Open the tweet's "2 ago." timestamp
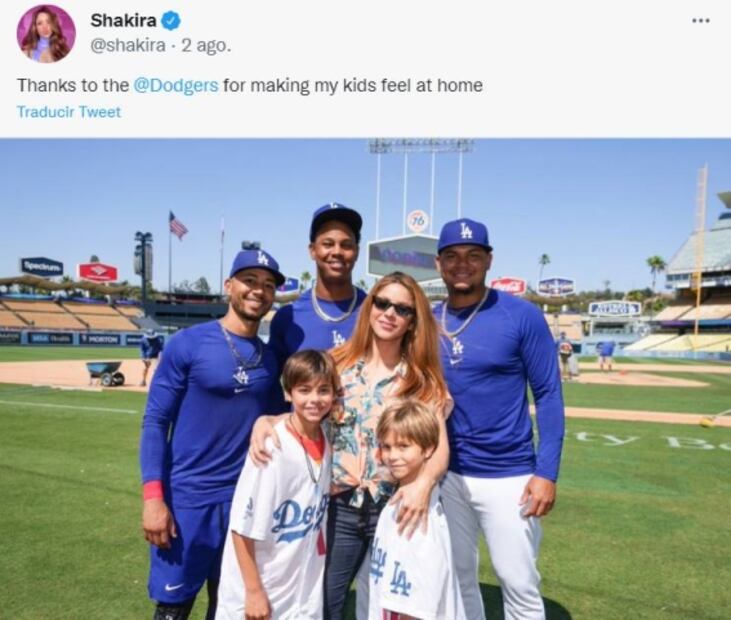731x620 pixels. pos(206,45)
